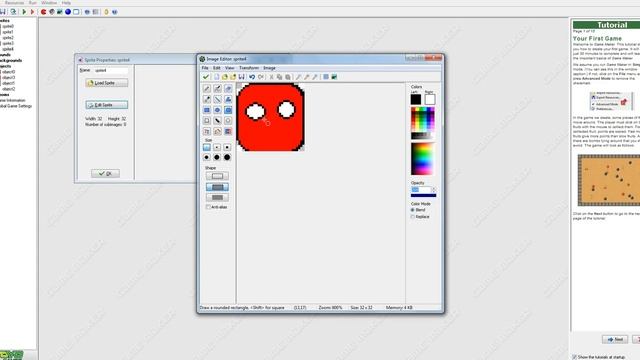The image size is (640, 360).
Task: Select the Change Color tool
Action: [228, 131]
